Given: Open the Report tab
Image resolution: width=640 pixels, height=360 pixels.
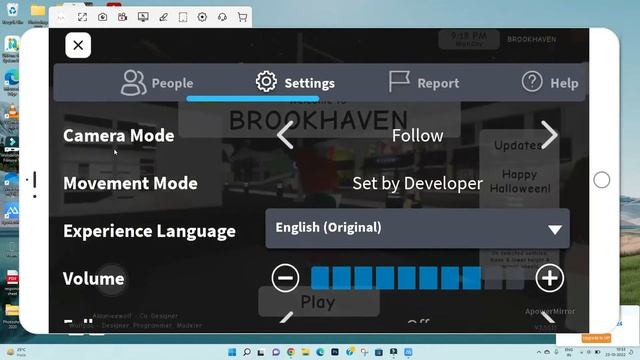Looking at the screenshot, I should (x=424, y=83).
